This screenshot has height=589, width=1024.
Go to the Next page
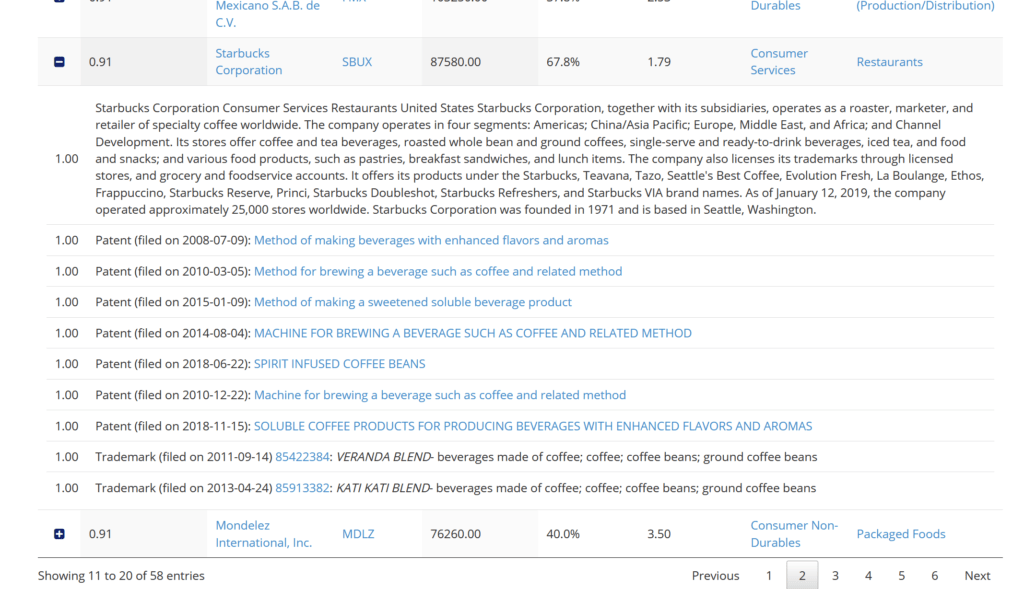point(977,575)
